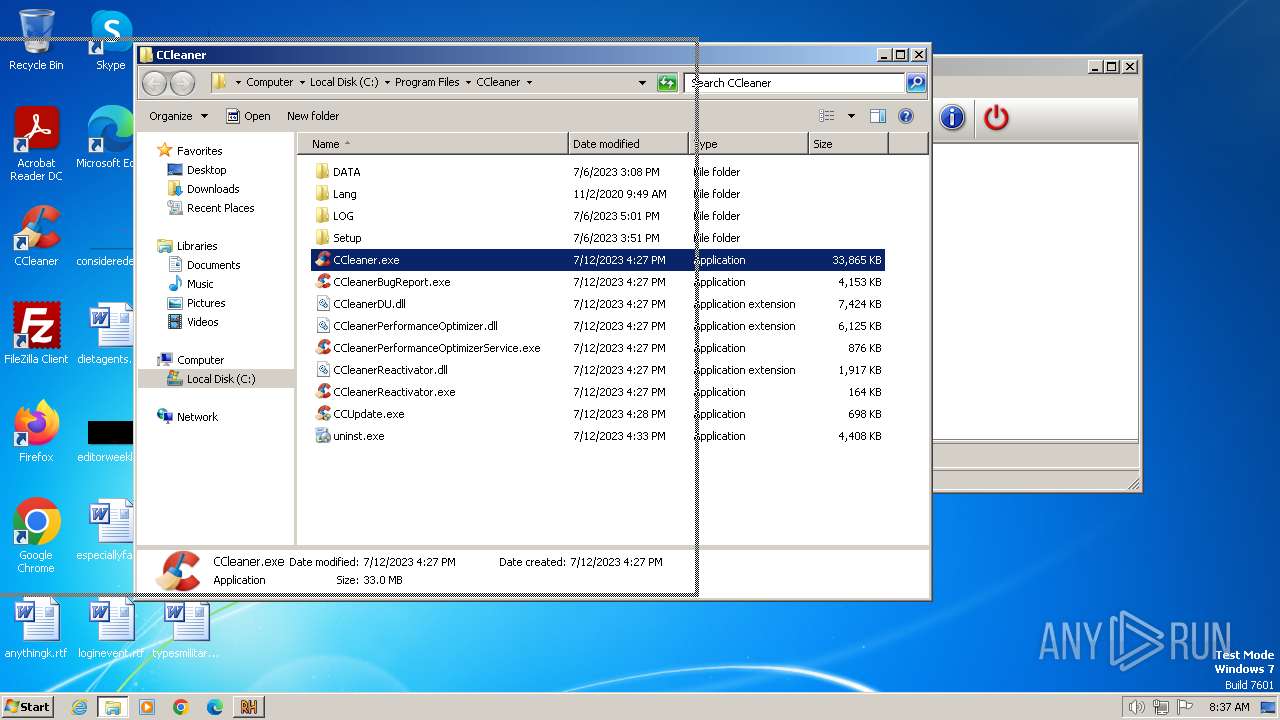Screen dimensions: 1280x720
Task: Select the CCleanerBugReport.exe file icon
Action: 323,282
